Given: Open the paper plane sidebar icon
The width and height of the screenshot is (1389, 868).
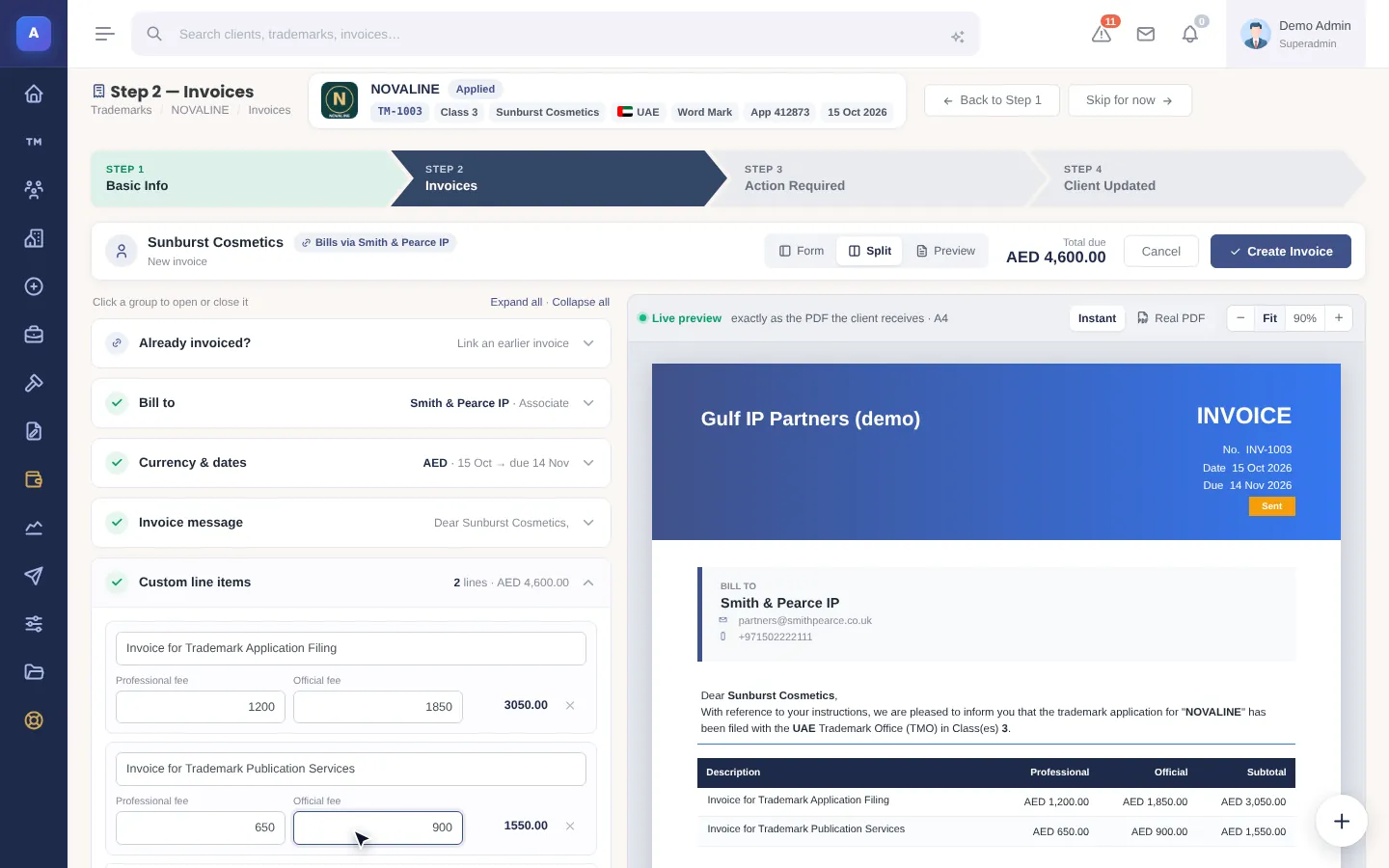Looking at the screenshot, I should (x=34, y=576).
